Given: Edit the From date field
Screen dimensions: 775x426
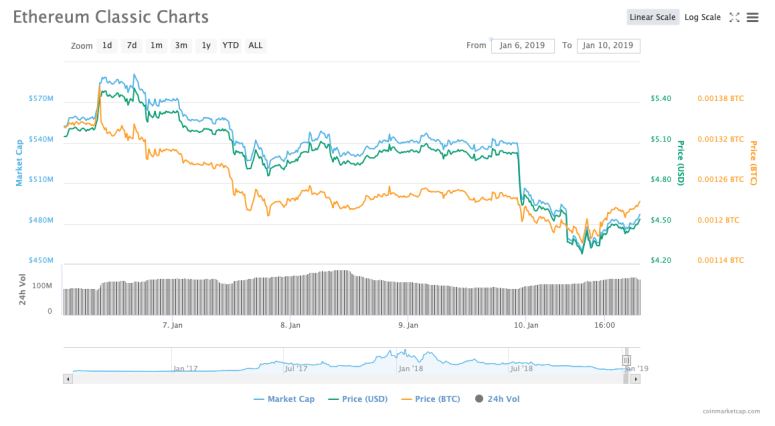Looking at the screenshot, I should (522, 45).
